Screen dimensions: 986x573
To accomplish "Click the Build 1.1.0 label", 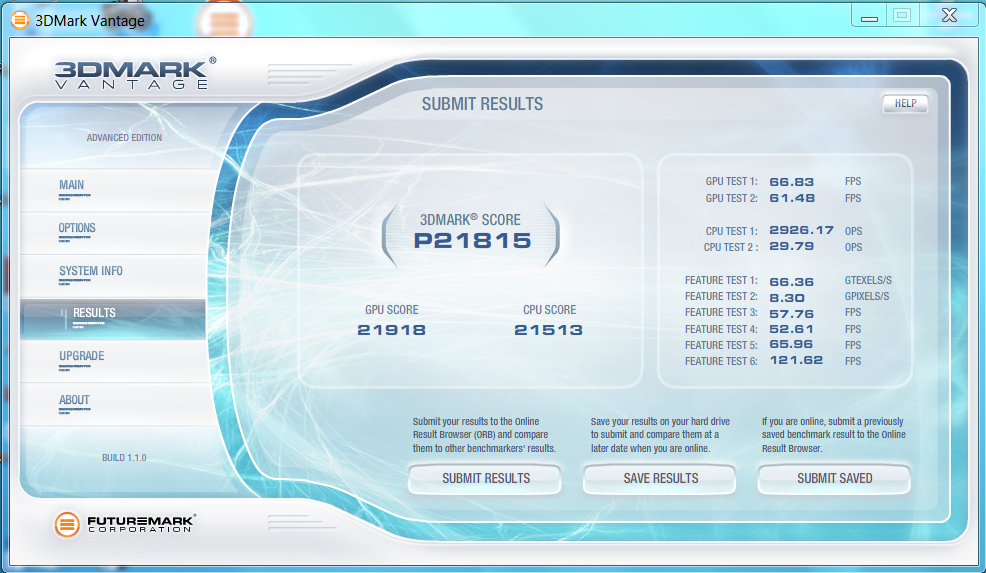I will (124, 458).
